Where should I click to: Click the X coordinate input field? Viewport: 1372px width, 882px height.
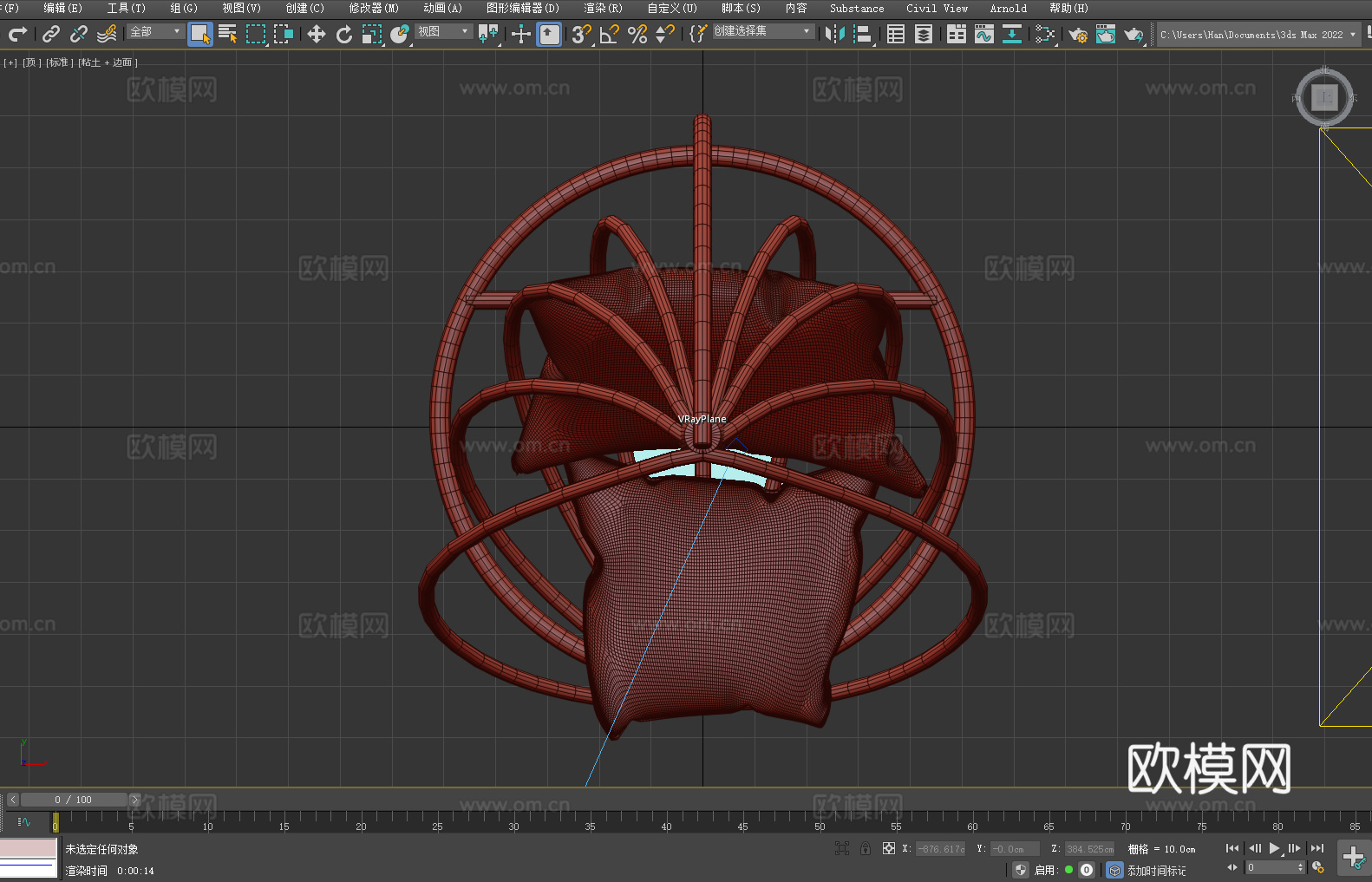940,849
